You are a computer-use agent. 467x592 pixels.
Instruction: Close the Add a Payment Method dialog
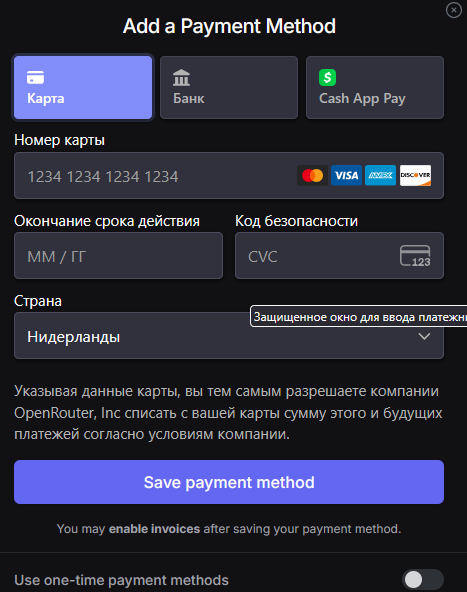pyautogui.click(x=454, y=10)
